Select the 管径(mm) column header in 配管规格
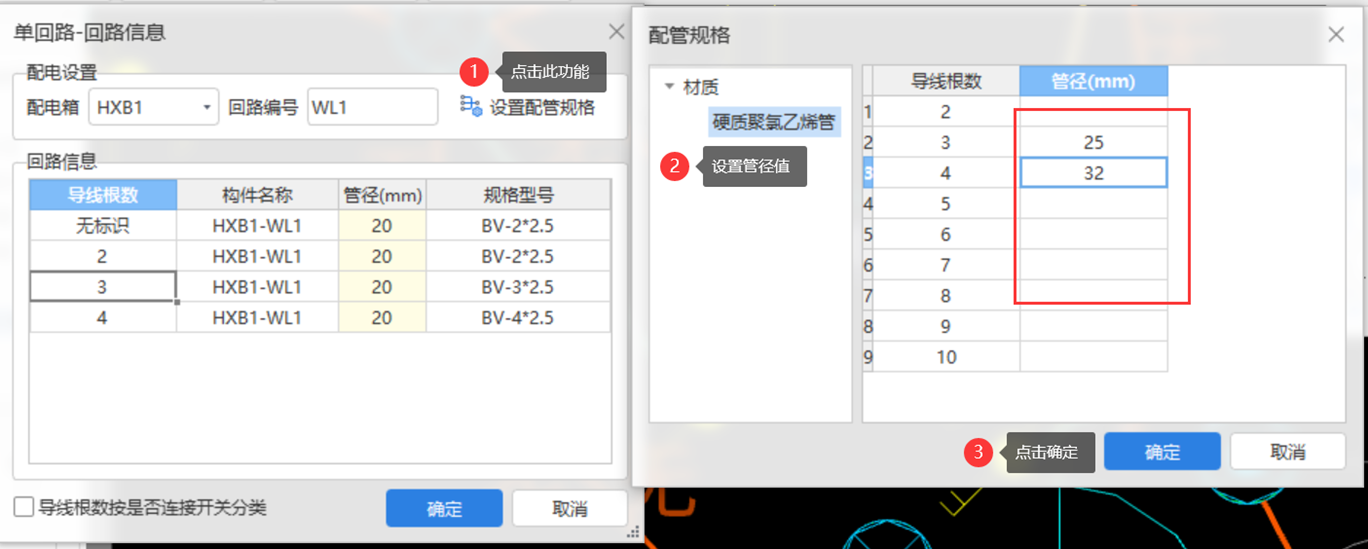Screen dimensions: 1368x549 [1093, 82]
